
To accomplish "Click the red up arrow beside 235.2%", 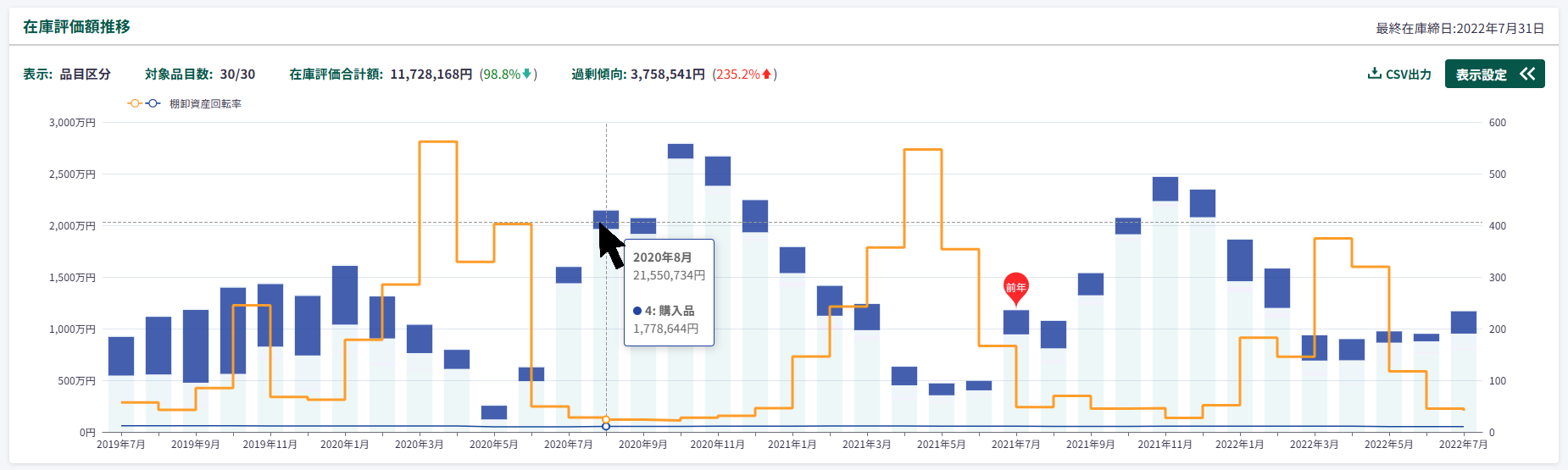I will coord(766,74).
